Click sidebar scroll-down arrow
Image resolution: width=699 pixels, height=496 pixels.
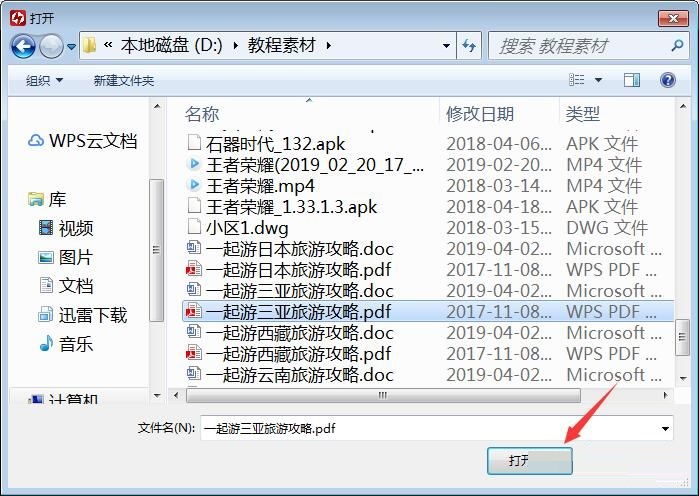coord(156,395)
